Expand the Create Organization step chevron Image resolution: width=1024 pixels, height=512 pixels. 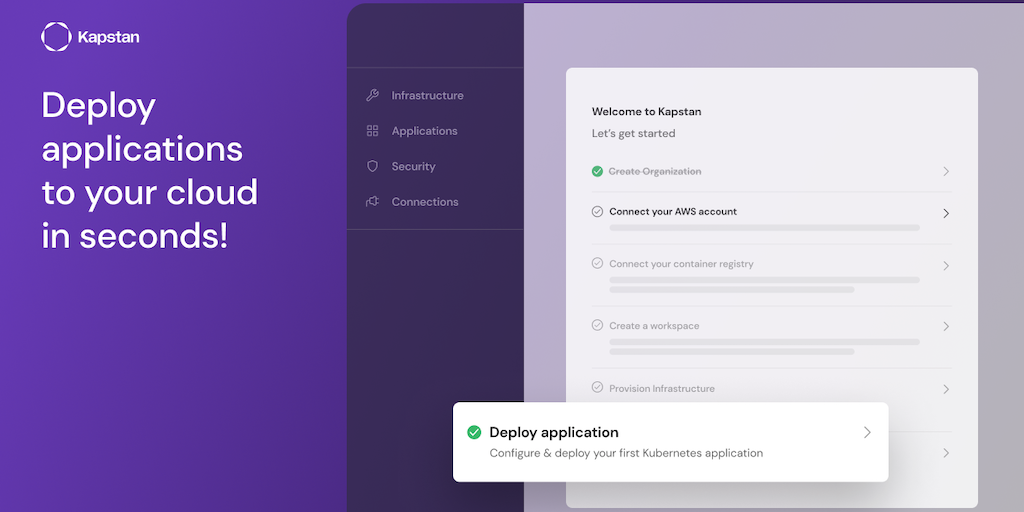(946, 172)
